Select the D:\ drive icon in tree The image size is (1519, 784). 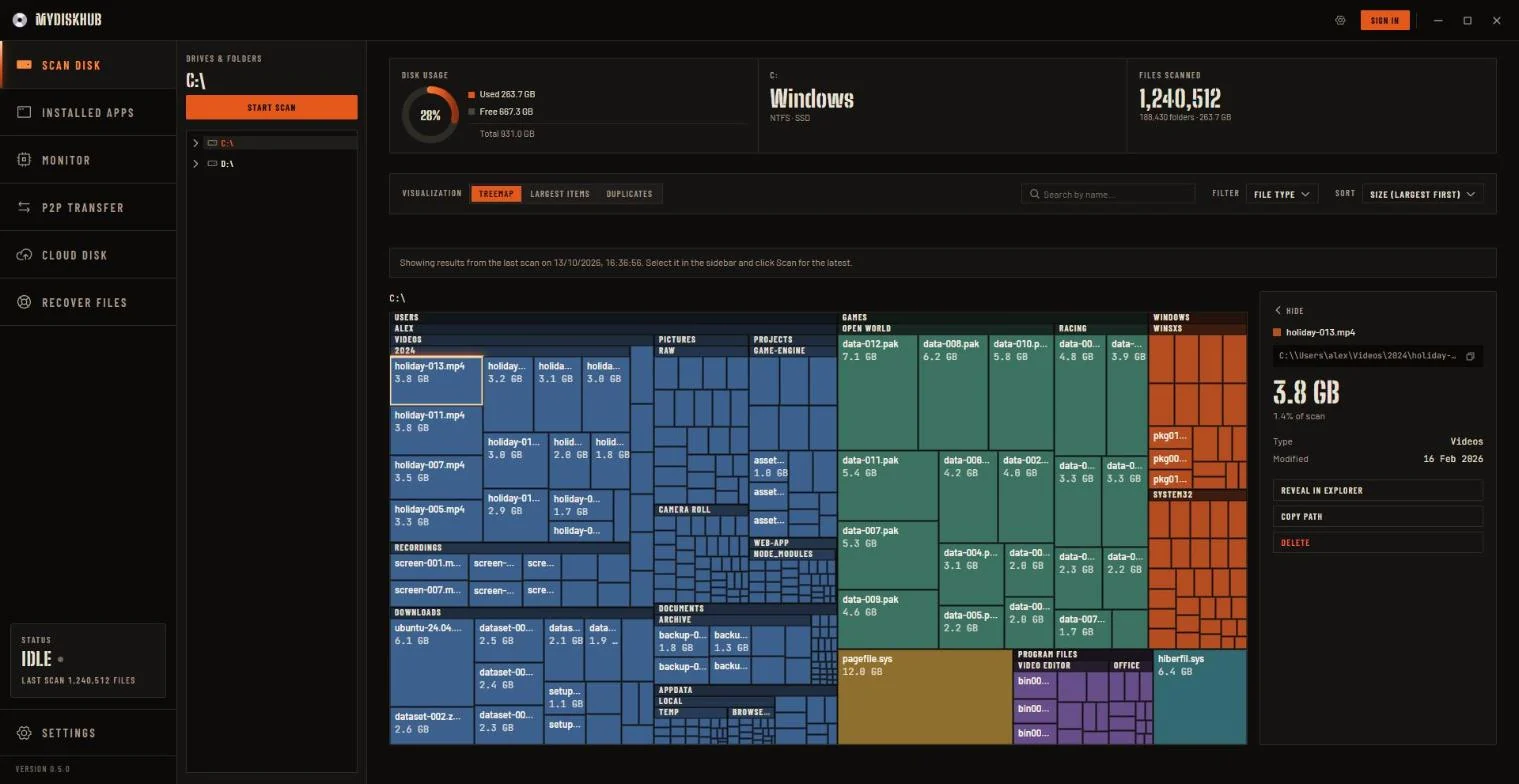[x=212, y=163]
